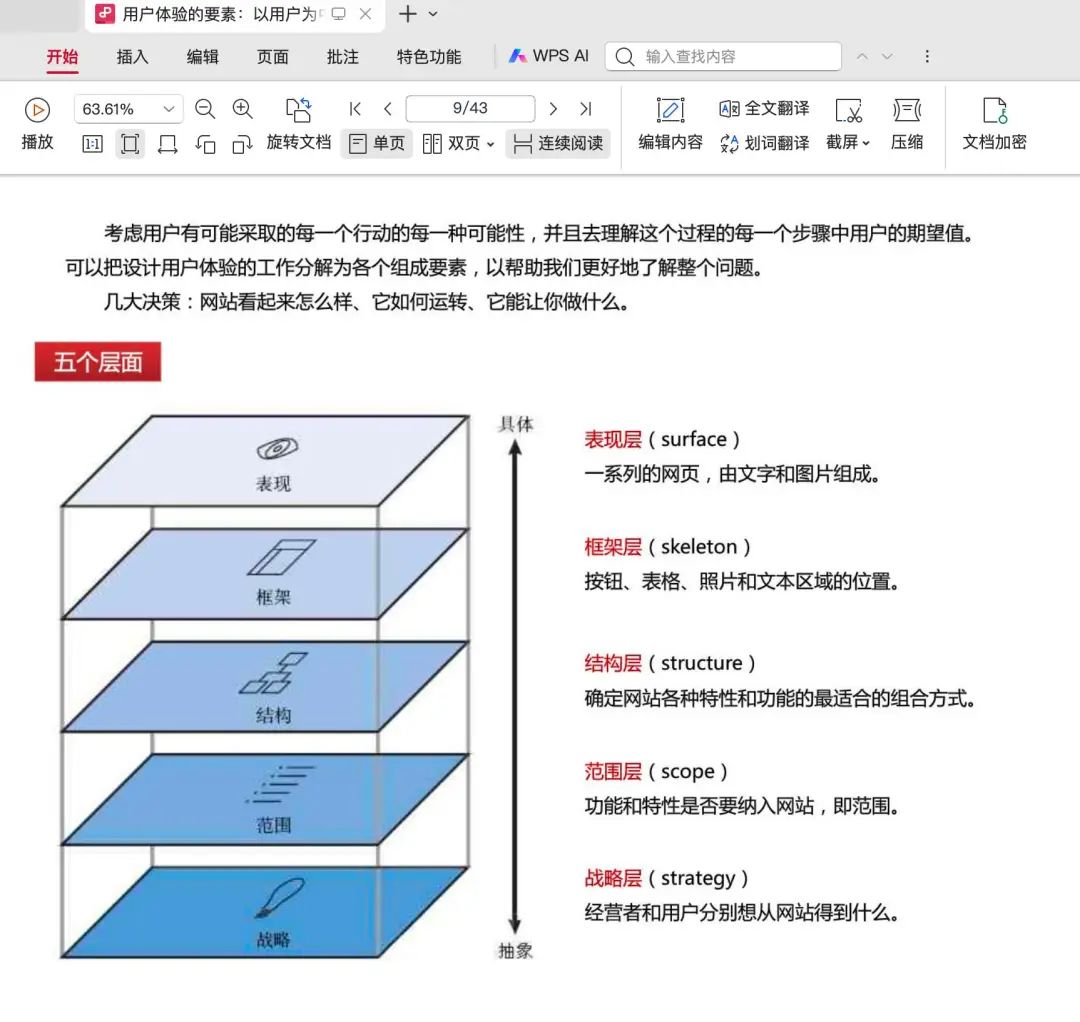Click the zoom out magnifier icon
This screenshot has height=1022, width=1080.
click(x=206, y=109)
